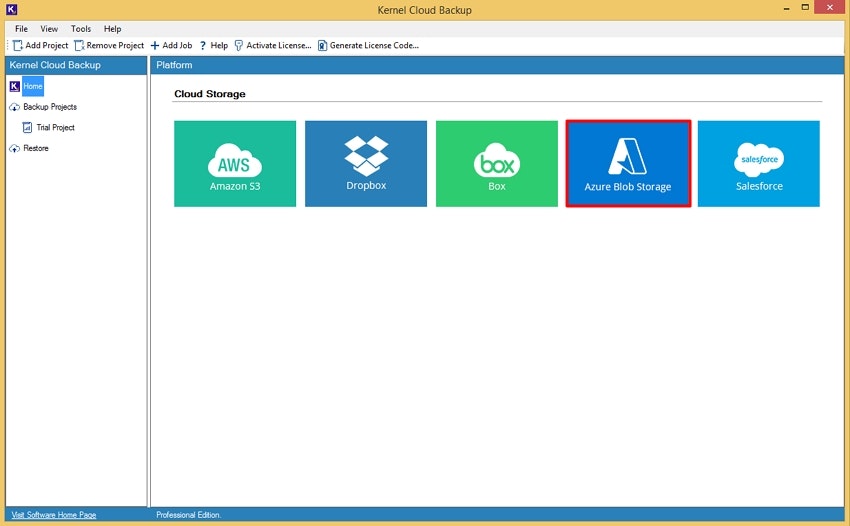
Task: Select Backup Projects in the sidebar
Action: pos(50,107)
